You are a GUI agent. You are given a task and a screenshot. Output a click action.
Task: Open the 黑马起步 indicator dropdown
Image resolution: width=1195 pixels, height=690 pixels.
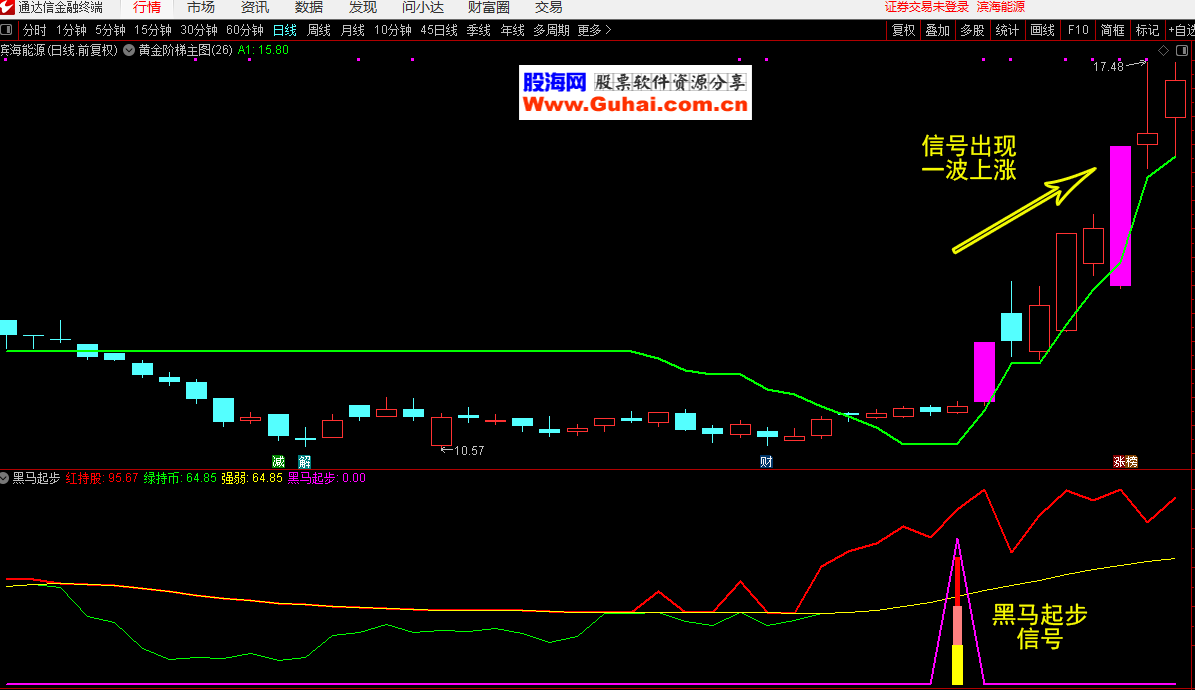pos(5,478)
